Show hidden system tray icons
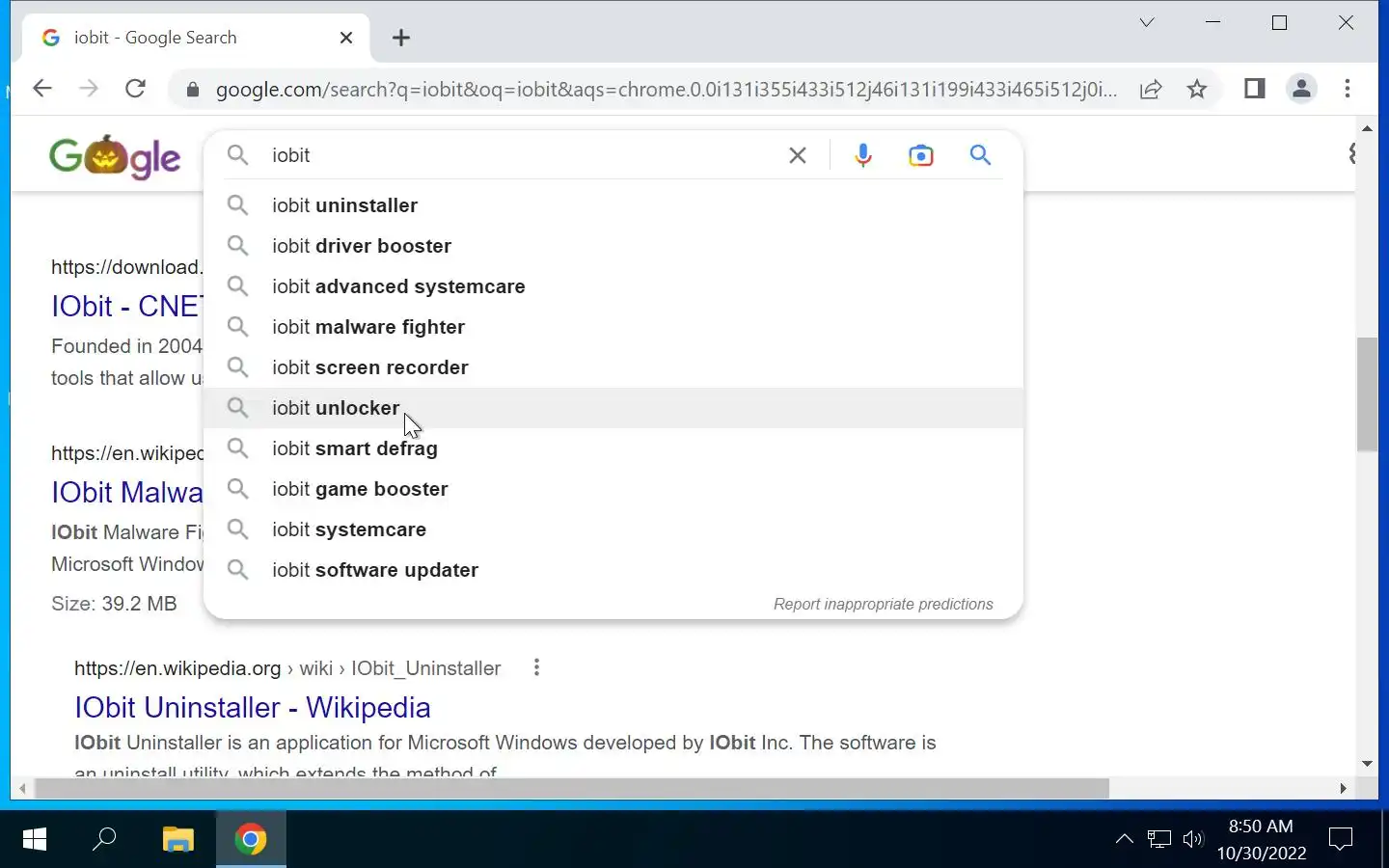Screen dimensions: 1389x868 (x=1125, y=839)
